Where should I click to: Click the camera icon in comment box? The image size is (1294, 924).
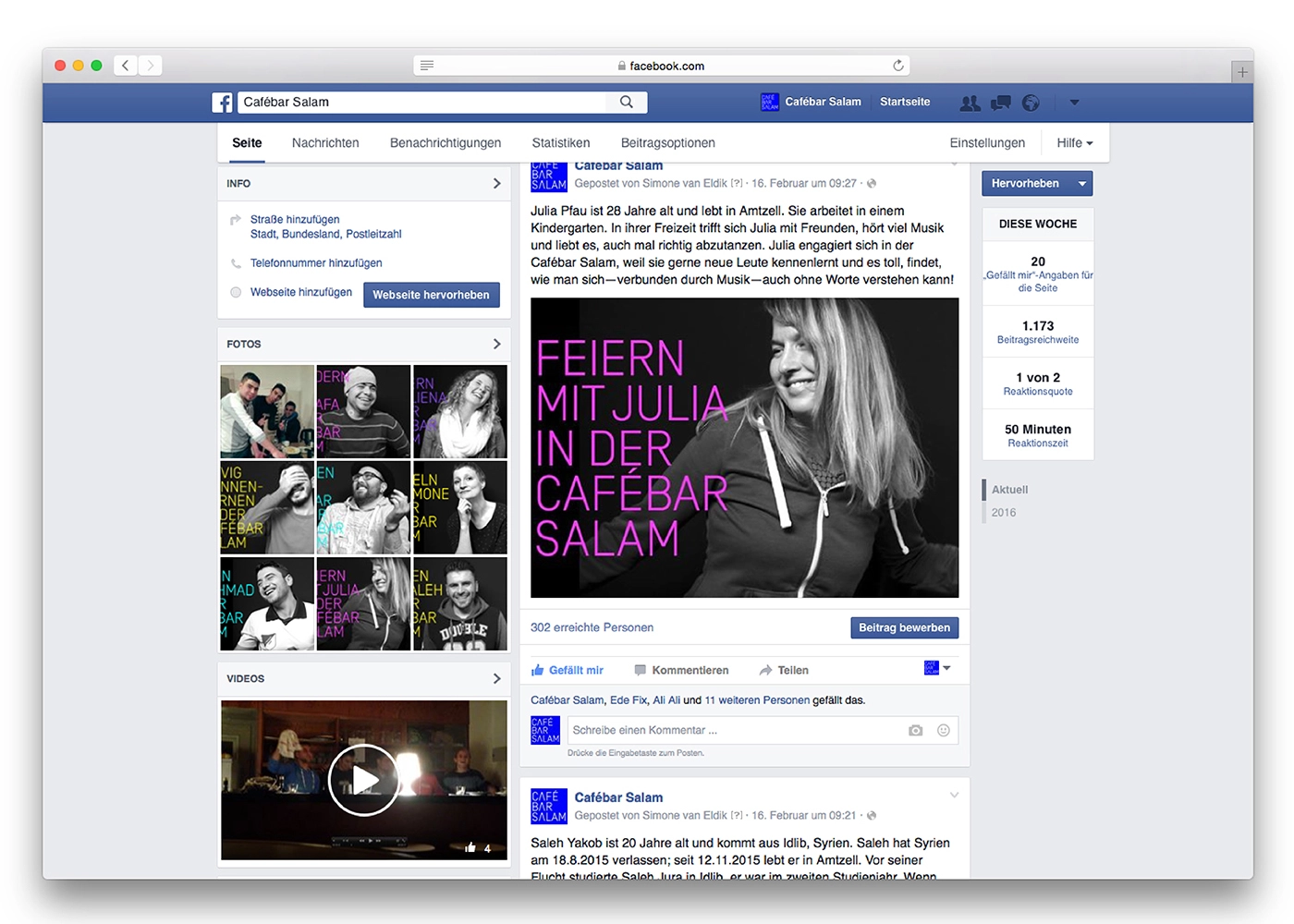915,730
